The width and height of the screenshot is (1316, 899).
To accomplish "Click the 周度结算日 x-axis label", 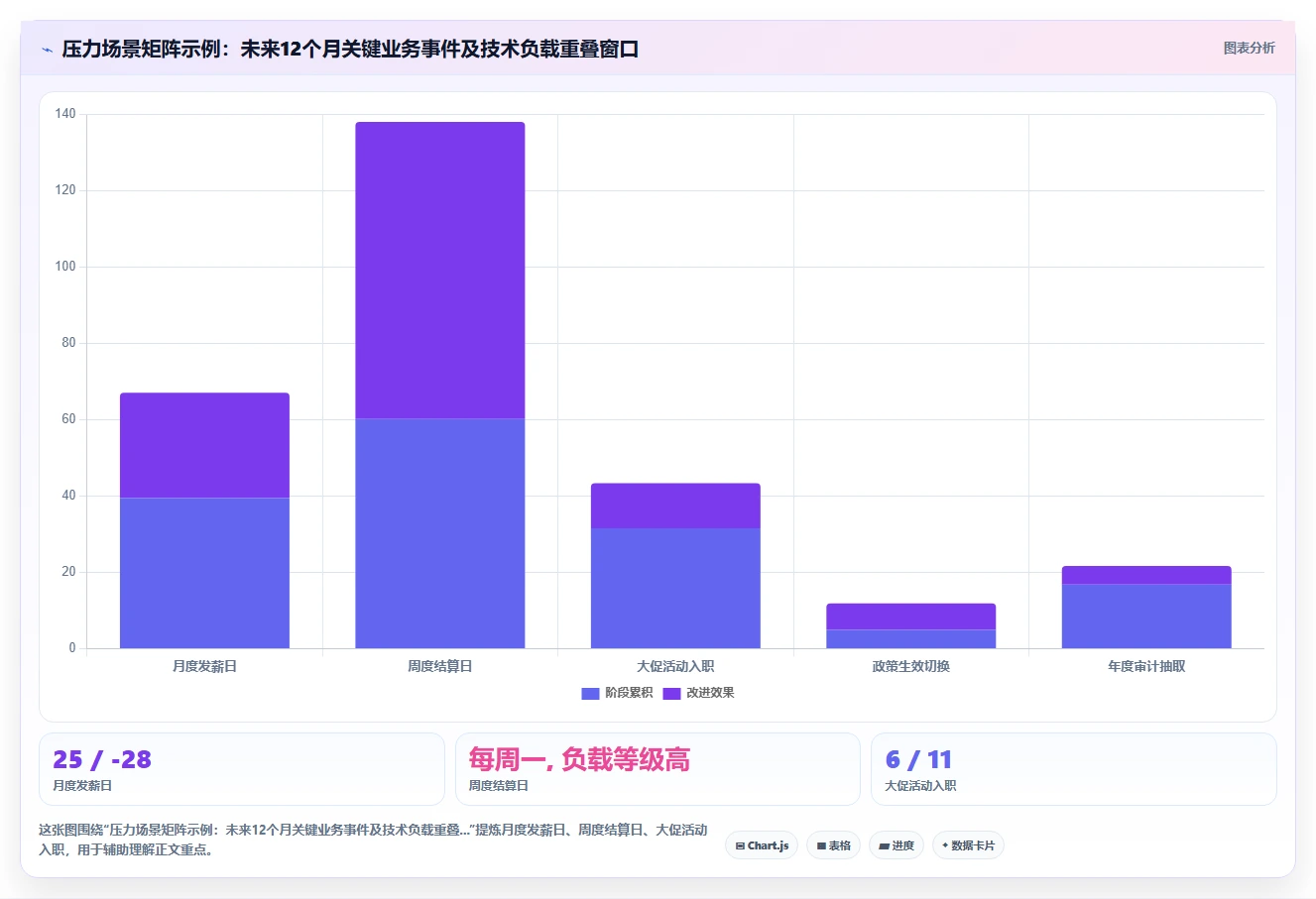I will pos(440,666).
